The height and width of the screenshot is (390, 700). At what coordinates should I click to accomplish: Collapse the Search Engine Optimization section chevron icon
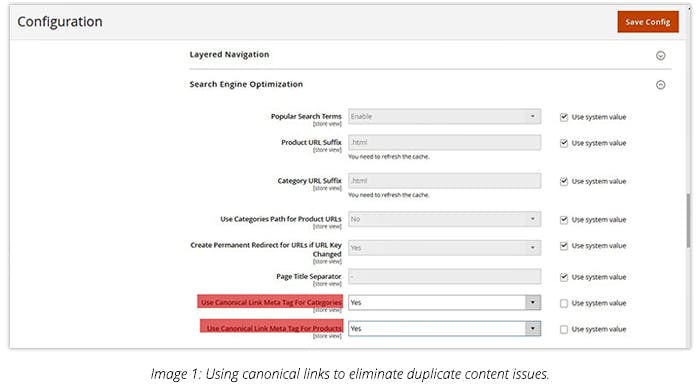point(661,85)
